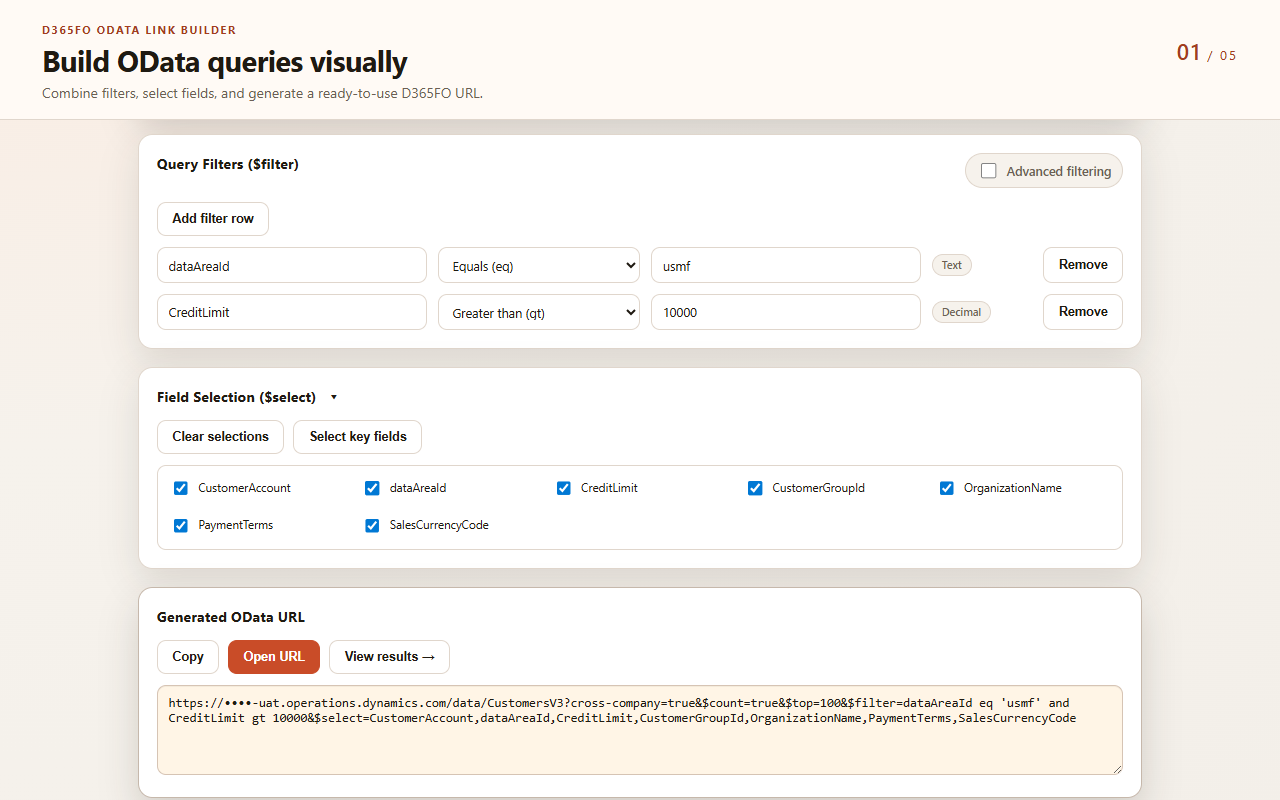Uncheck the CreditLimit field checkbox
Screen dimensions: 1280x800
click(564, 488)
